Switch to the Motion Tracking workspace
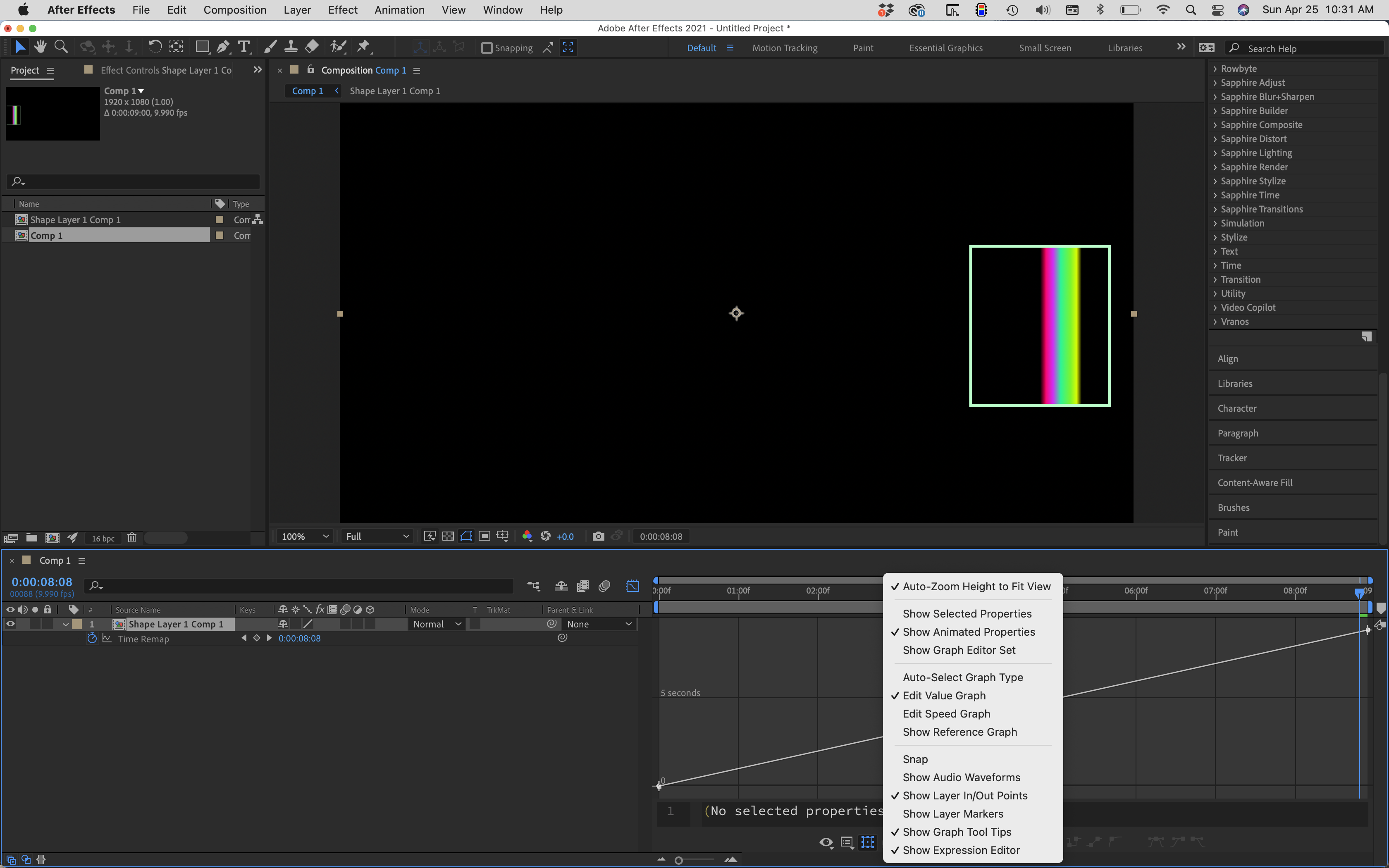The image size is (1389, 868). (x=785, y=48)
